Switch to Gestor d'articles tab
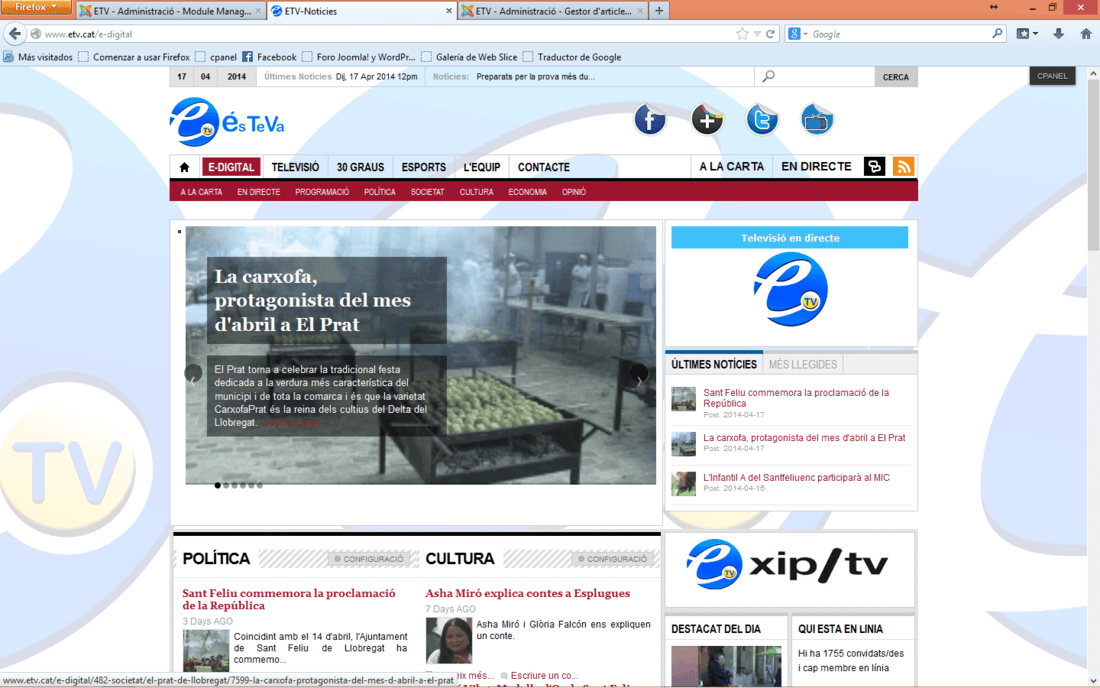This screenshot has height=688, width=1100. (552, 11)
